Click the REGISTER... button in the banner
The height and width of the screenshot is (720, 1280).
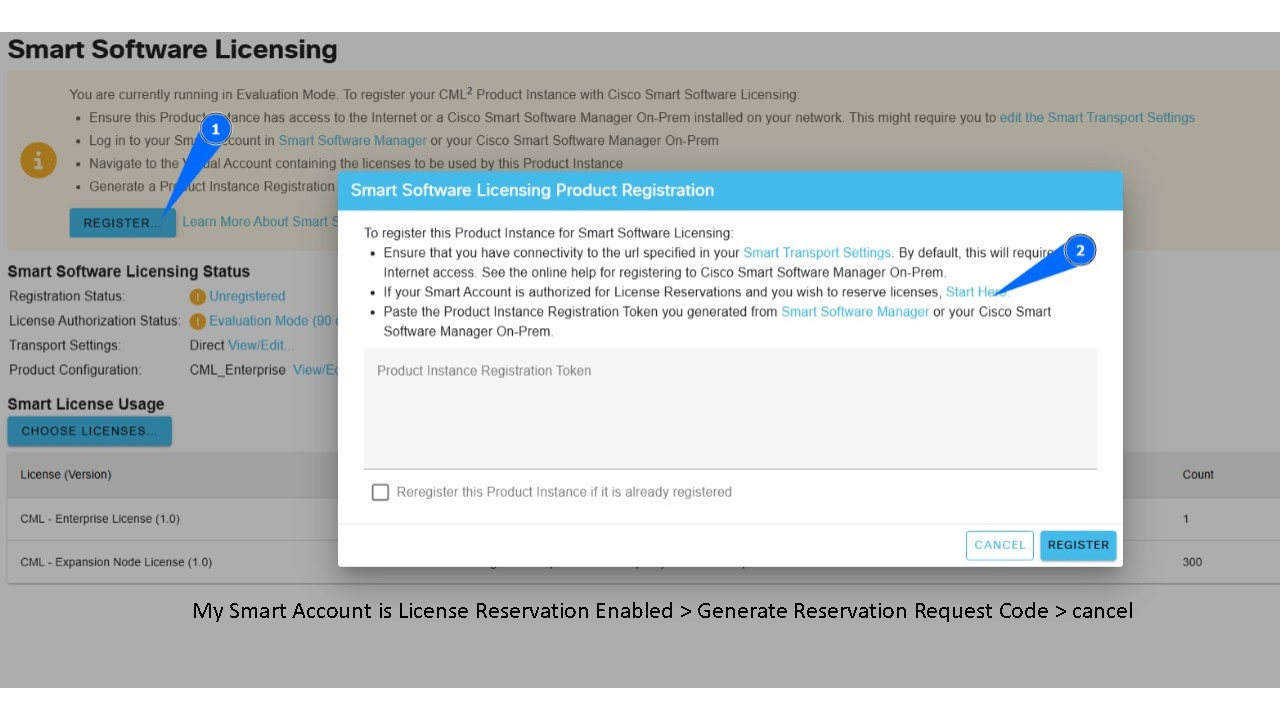(122, 222)
